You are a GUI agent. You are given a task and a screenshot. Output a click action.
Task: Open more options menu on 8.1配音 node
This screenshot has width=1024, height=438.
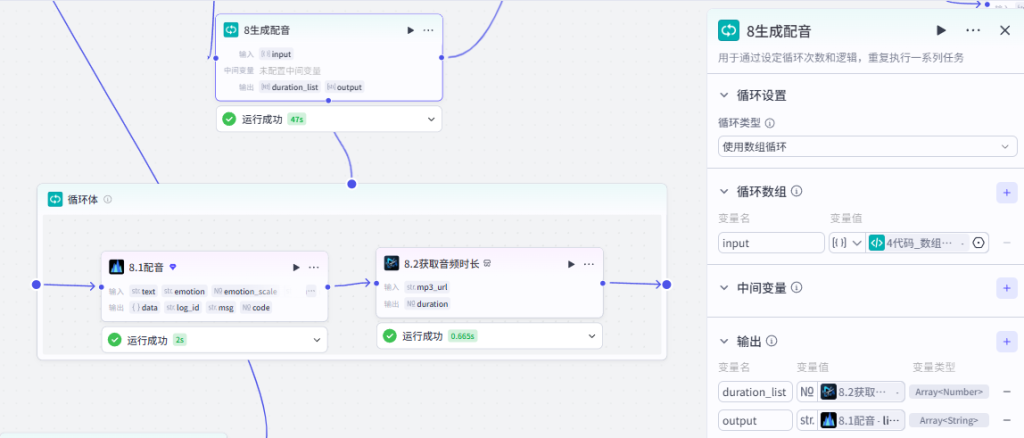[x=313, y=267]
